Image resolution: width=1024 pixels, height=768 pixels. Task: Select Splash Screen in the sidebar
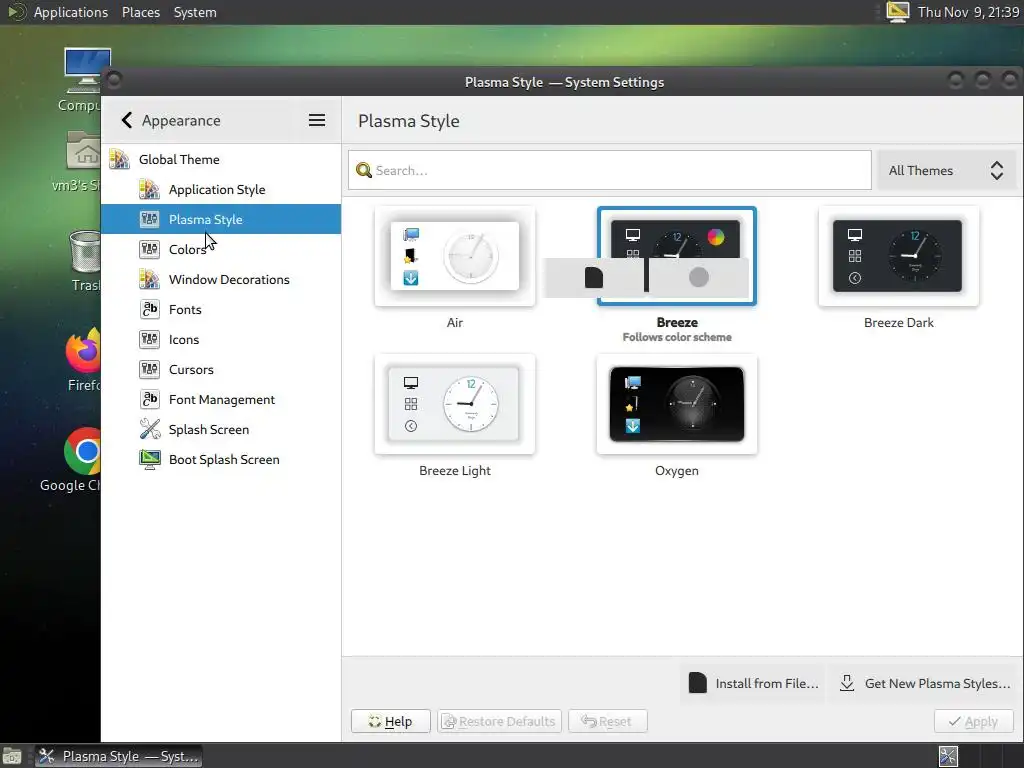coord(221,430)
